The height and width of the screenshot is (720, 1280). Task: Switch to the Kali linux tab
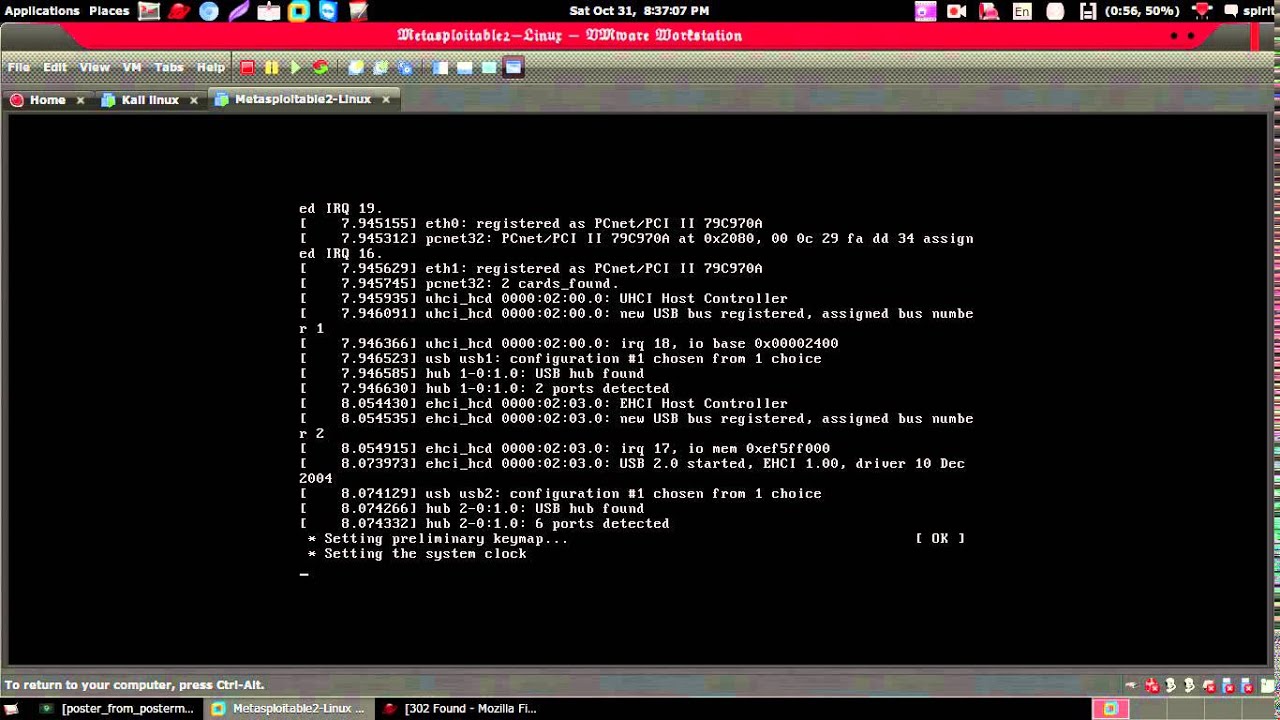click(150, 100)
